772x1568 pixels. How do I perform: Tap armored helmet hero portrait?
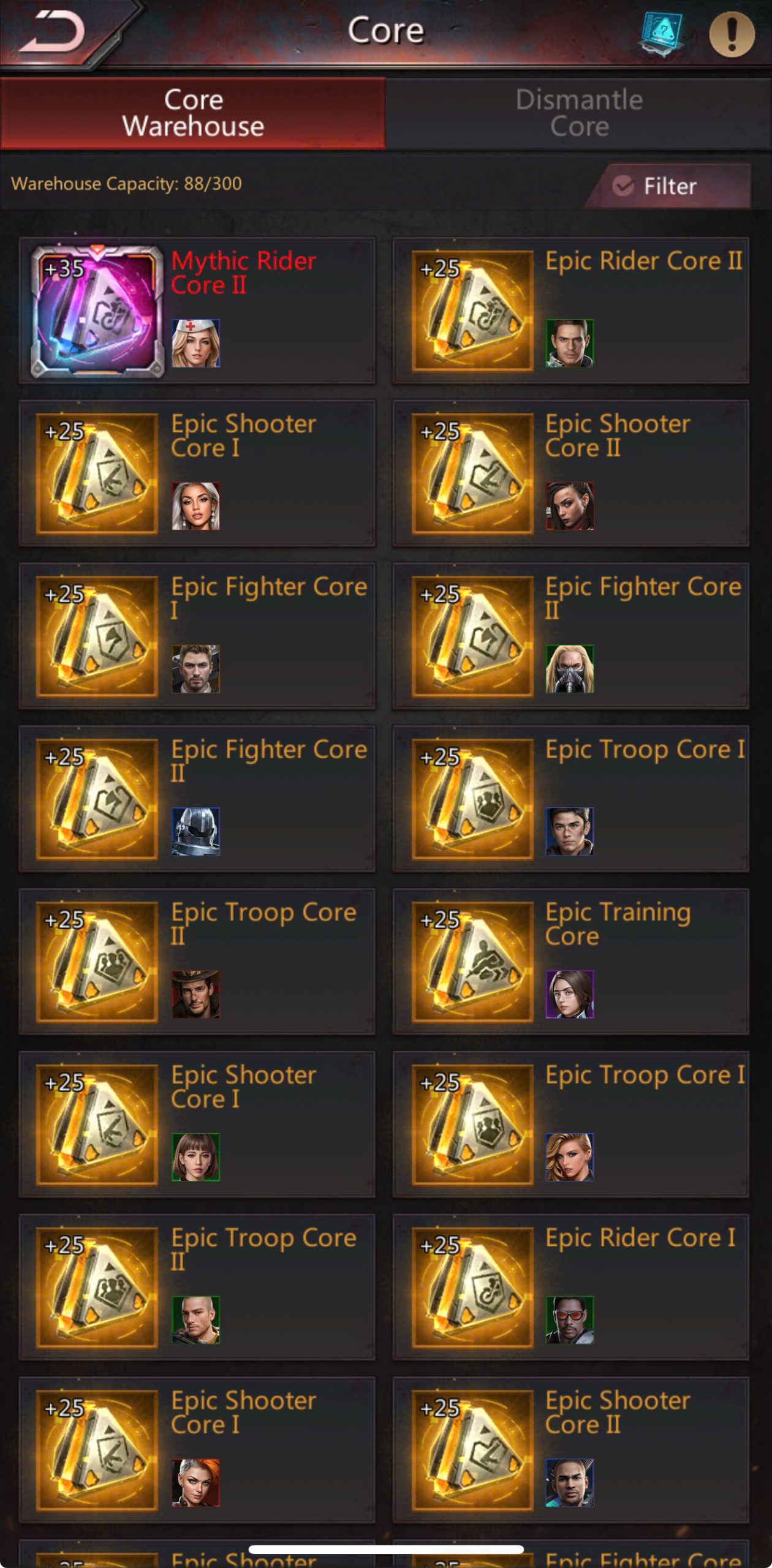195,832
